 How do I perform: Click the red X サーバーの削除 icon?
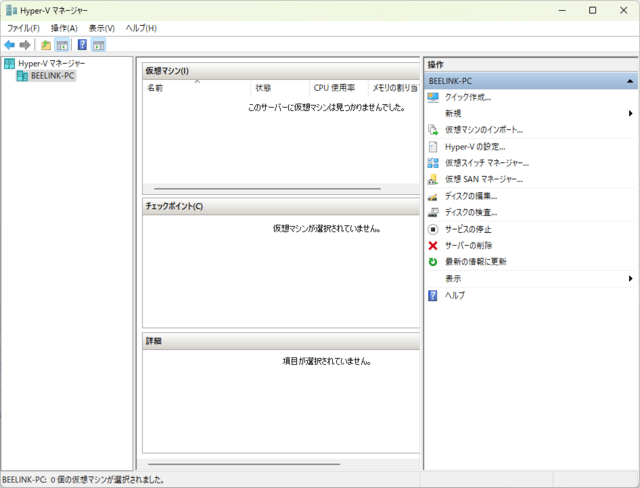[433, 245]
